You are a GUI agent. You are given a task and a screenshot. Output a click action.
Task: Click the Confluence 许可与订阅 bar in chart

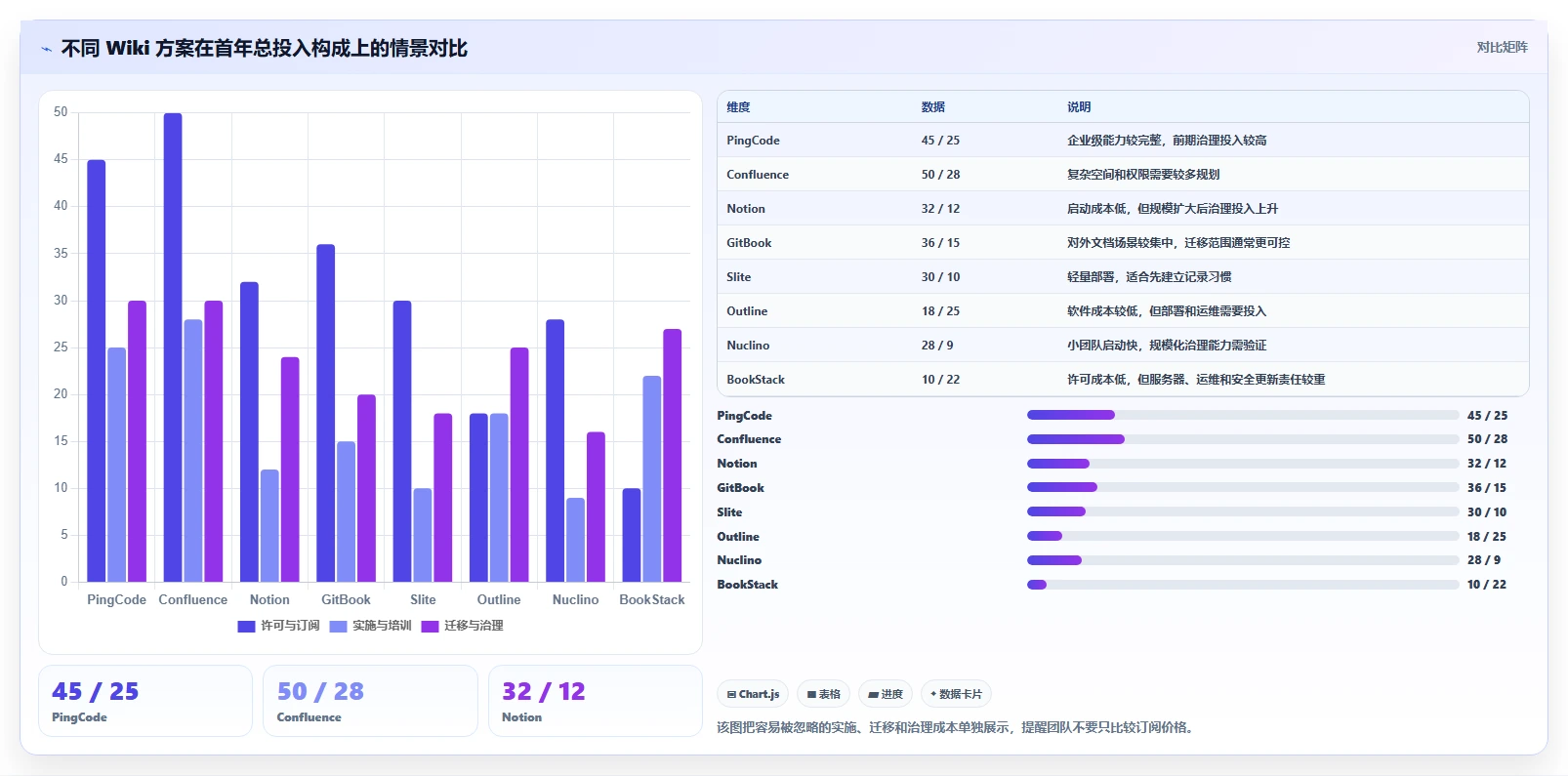point(173,347)
